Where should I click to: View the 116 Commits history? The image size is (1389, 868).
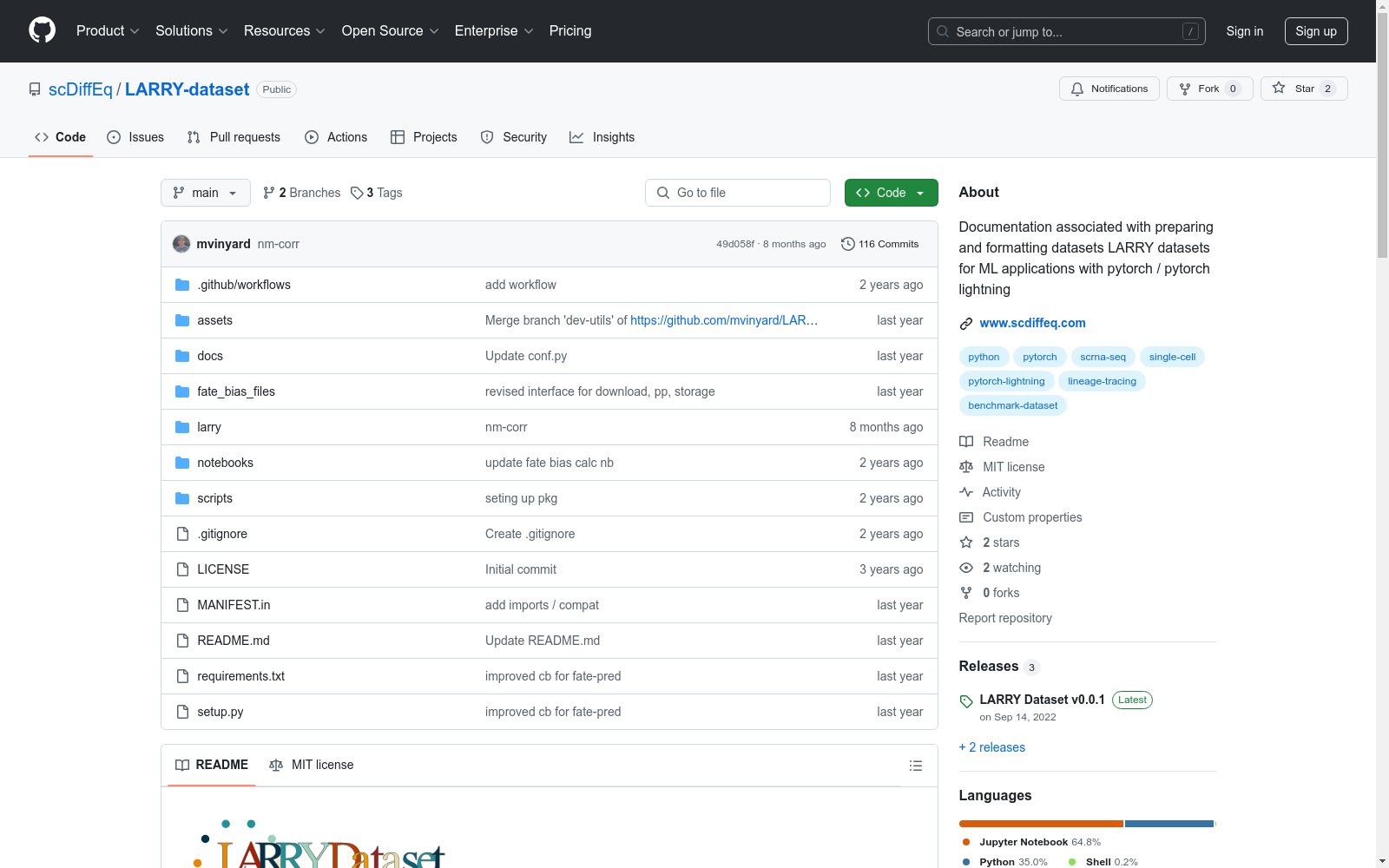(880, 244)
